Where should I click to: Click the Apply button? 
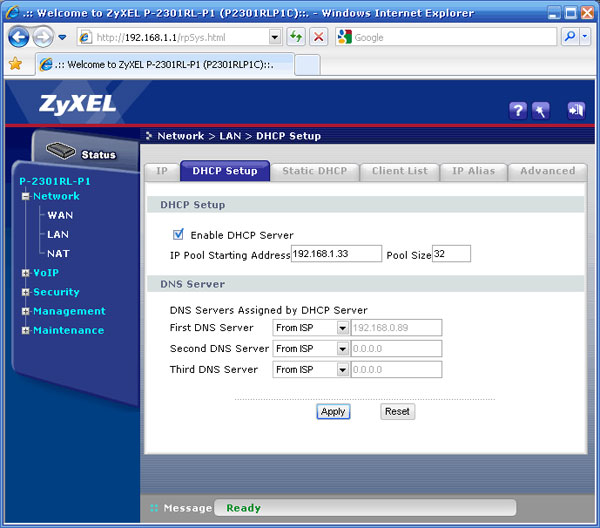click(333, 412)
